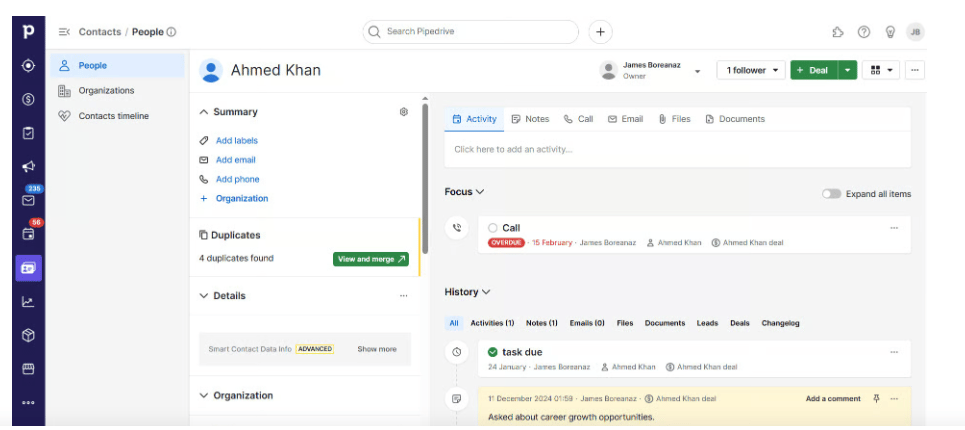
Task: Click the left panel vertical scrollbar
Action: click(425, 178)
